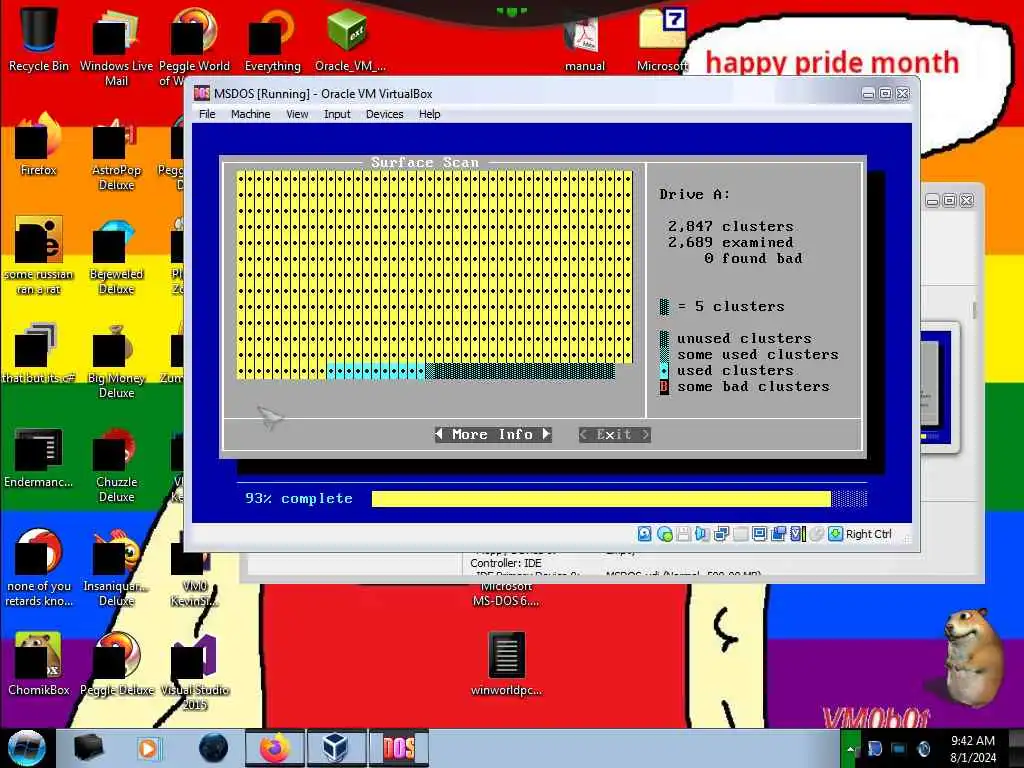Click the 'Controller: IDE' text in Manager window
The image size is (1024, 768).
[505, 563]
